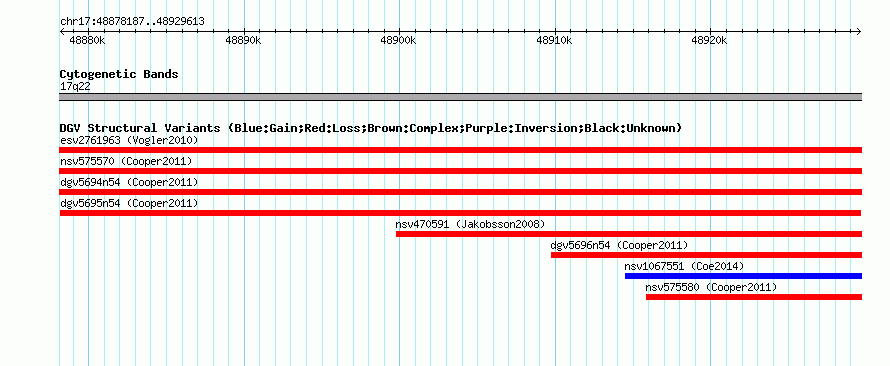Image resolution: width=890 pixels, height=366 pixels.
Task: Click the left arrowhead of the ruler
Action: click(x=62, y=31)
